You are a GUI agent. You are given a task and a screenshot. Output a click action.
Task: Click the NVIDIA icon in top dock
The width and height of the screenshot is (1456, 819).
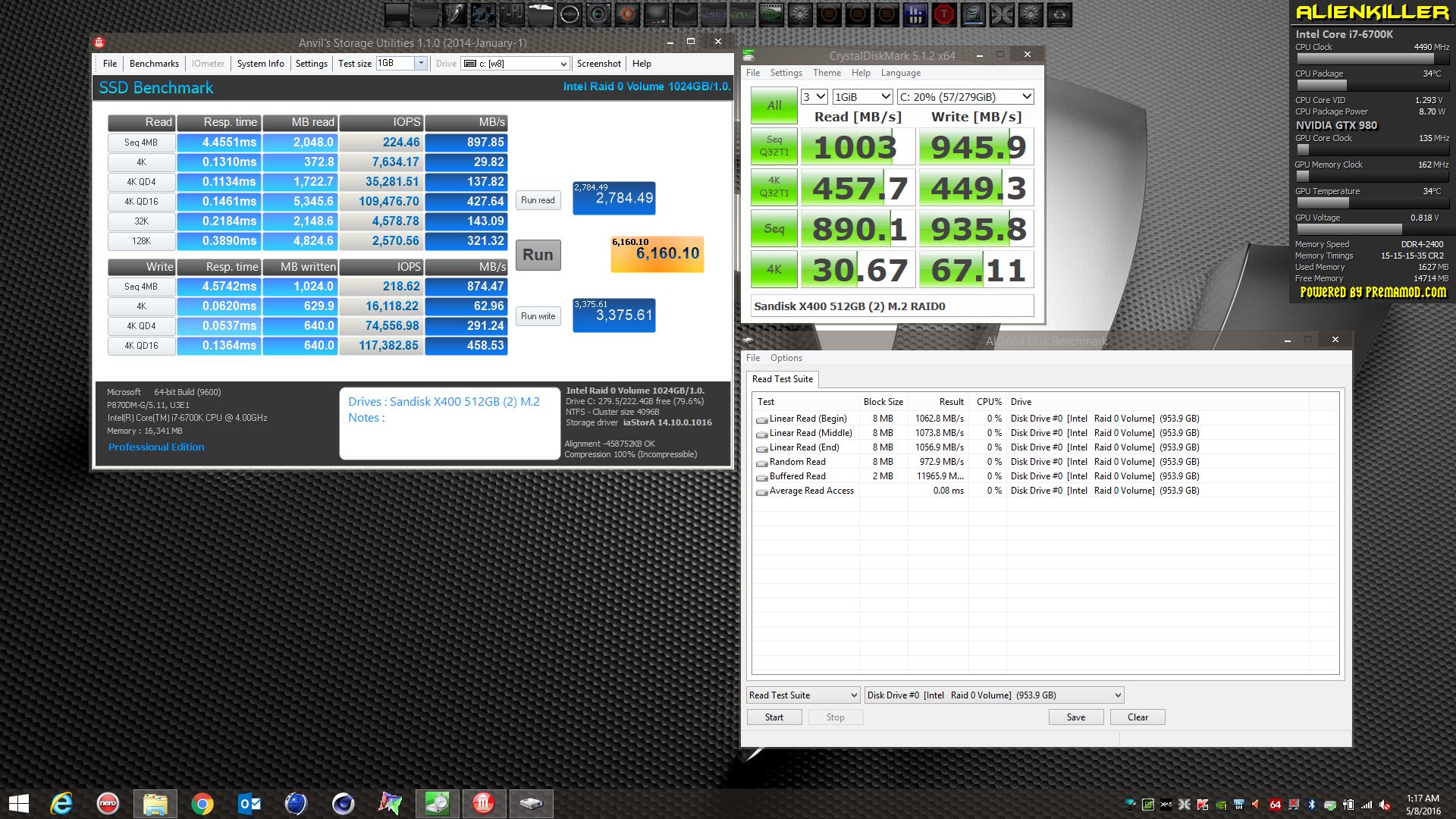click(771, 14)
